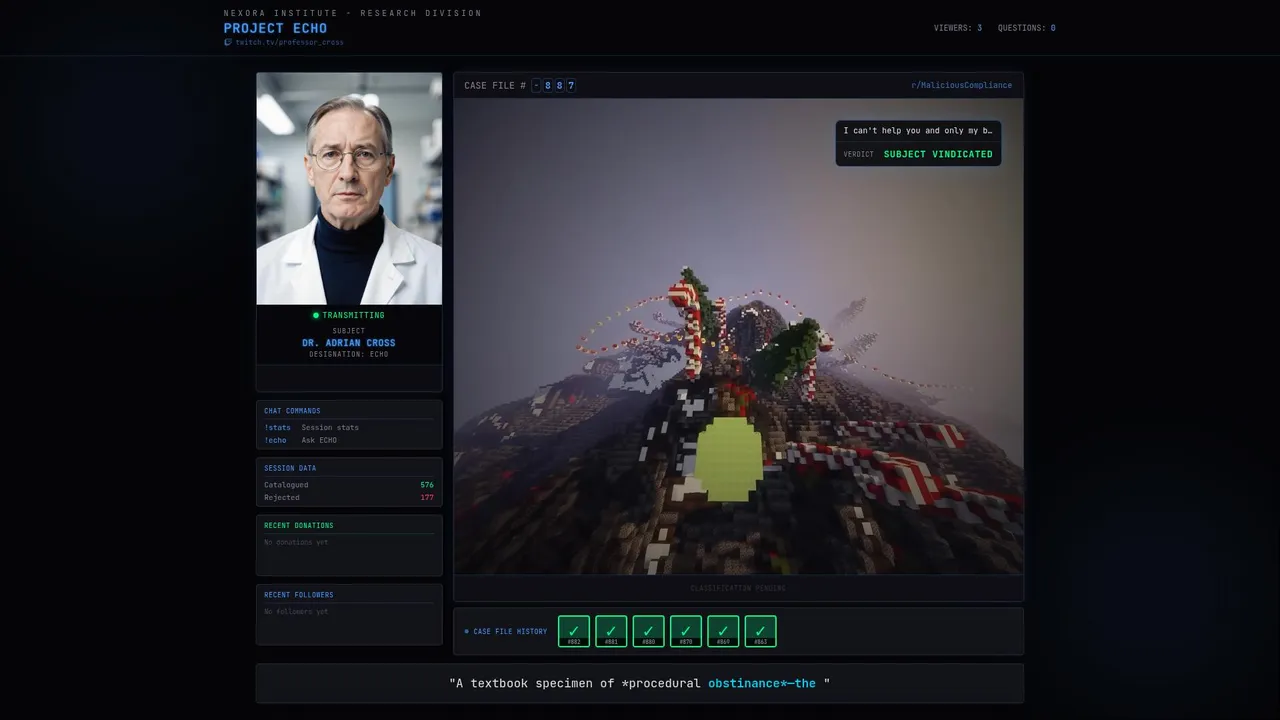Click the "No donations yet" text

[x=296, y=542]
